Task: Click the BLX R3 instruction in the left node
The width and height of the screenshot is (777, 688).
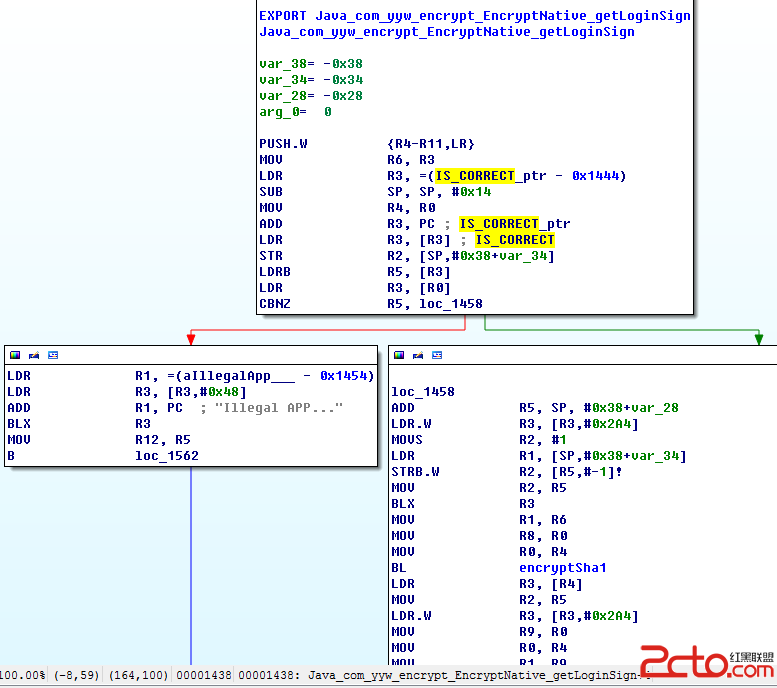Action: point(79,424)
